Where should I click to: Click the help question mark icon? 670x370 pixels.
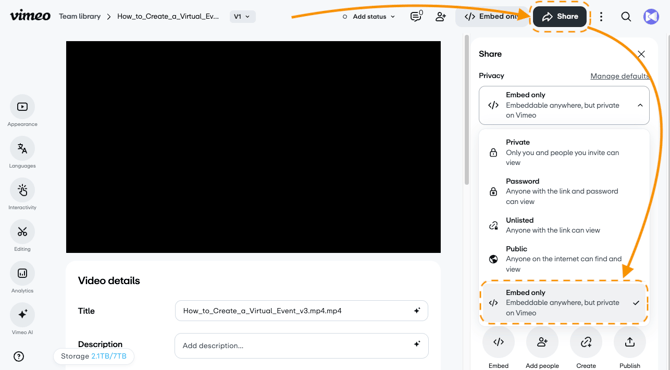pos(19,356)
